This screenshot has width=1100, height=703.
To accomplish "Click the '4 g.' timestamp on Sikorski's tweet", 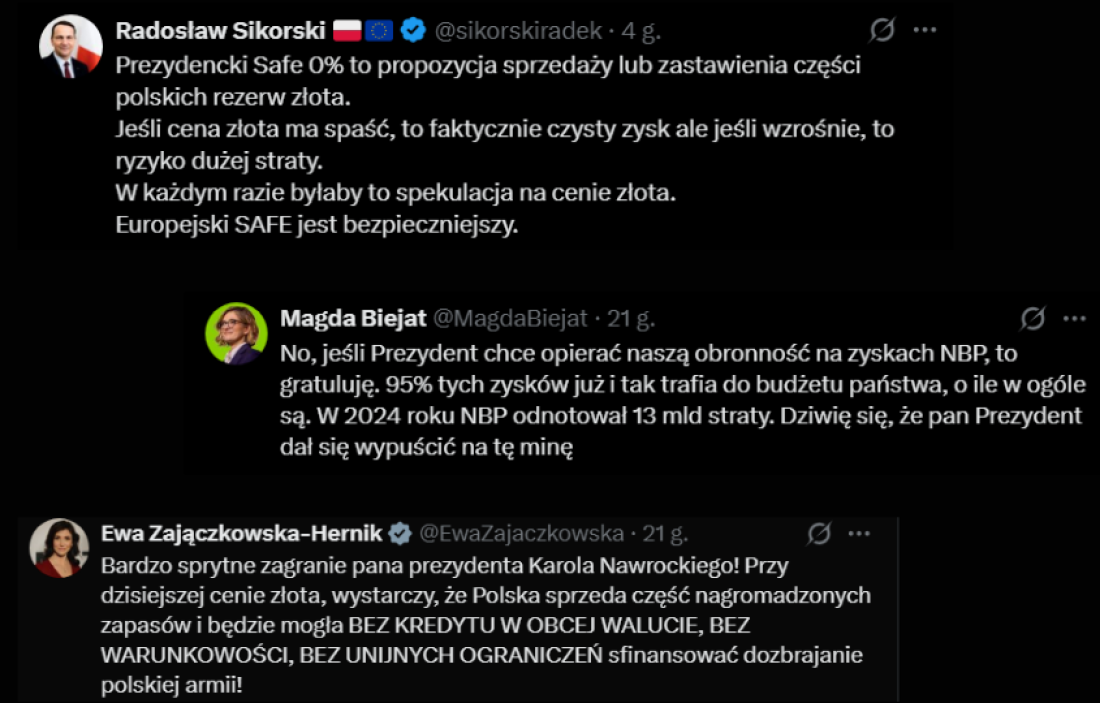I will (x=641, y=31).
